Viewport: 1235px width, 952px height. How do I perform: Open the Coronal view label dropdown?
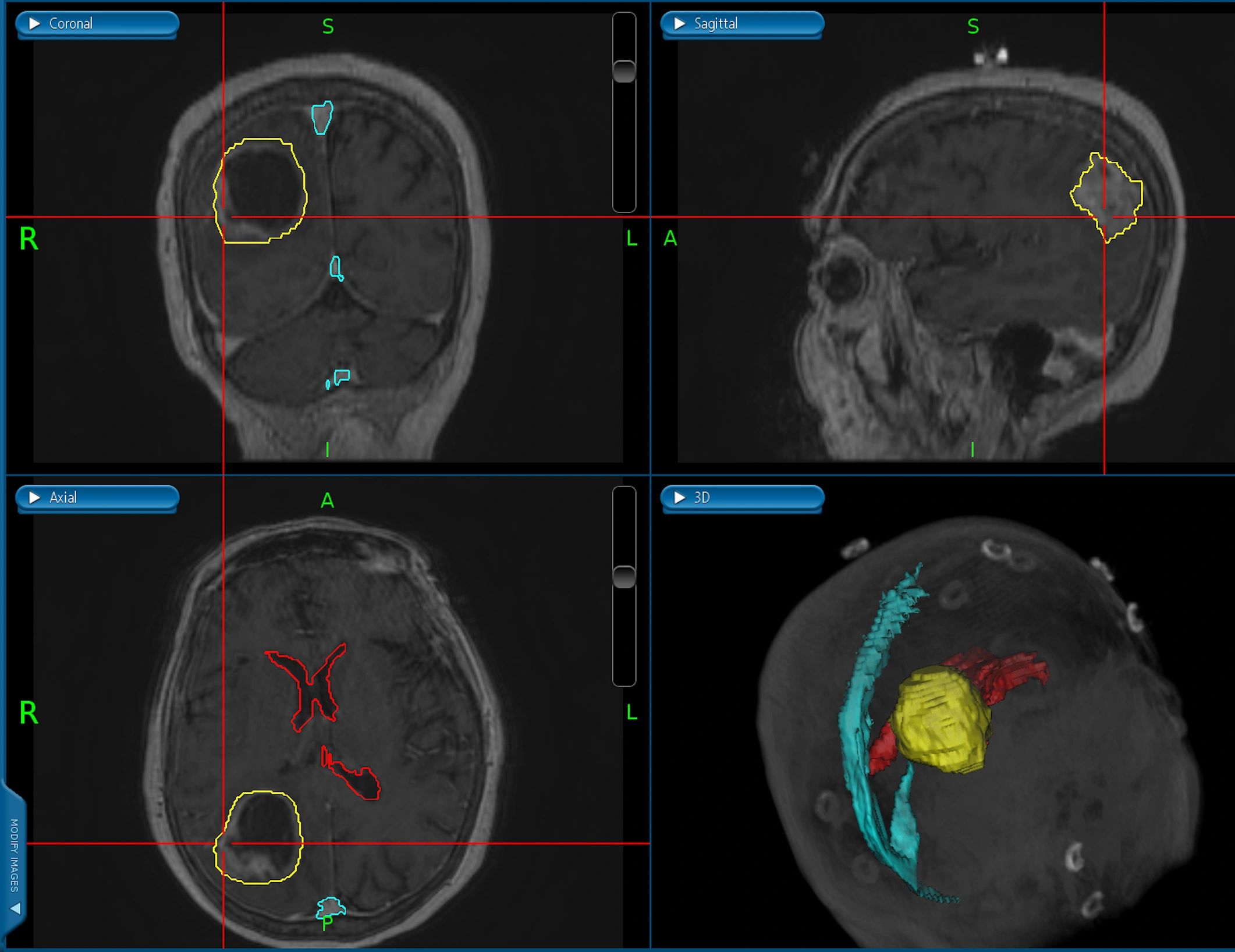[x=71, y=24]
